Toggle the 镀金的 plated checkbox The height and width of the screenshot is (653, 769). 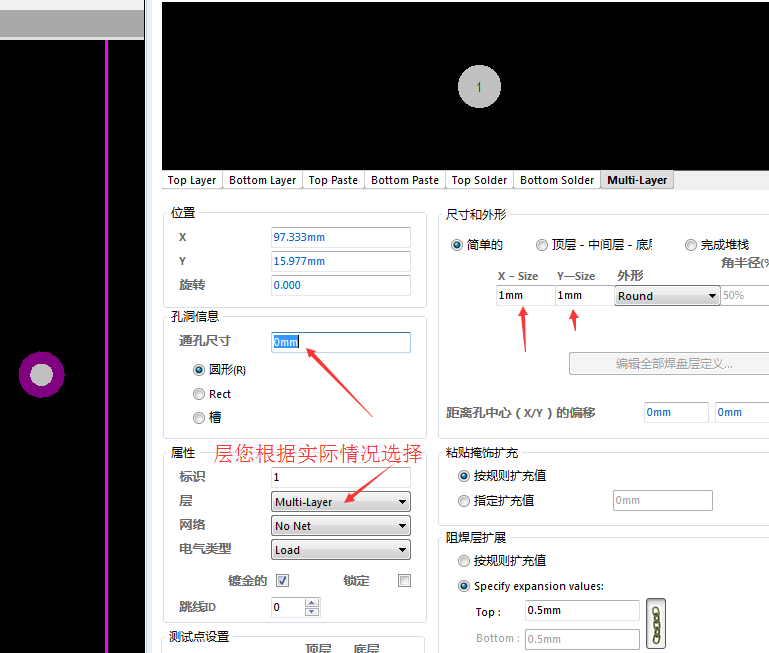pos(282,580)
